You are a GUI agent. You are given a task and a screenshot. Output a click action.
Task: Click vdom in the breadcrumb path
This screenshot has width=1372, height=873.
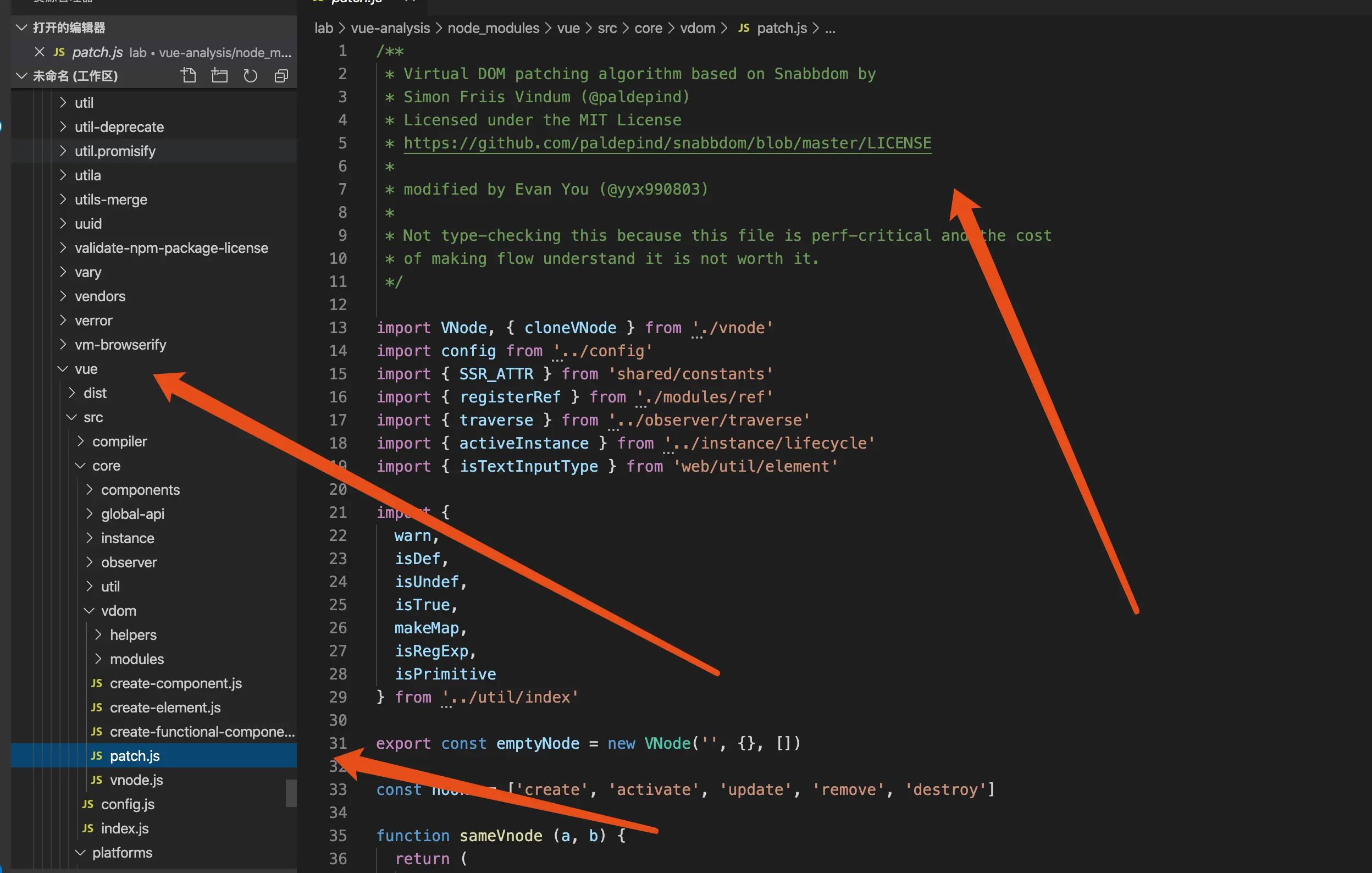pos(698,28)
